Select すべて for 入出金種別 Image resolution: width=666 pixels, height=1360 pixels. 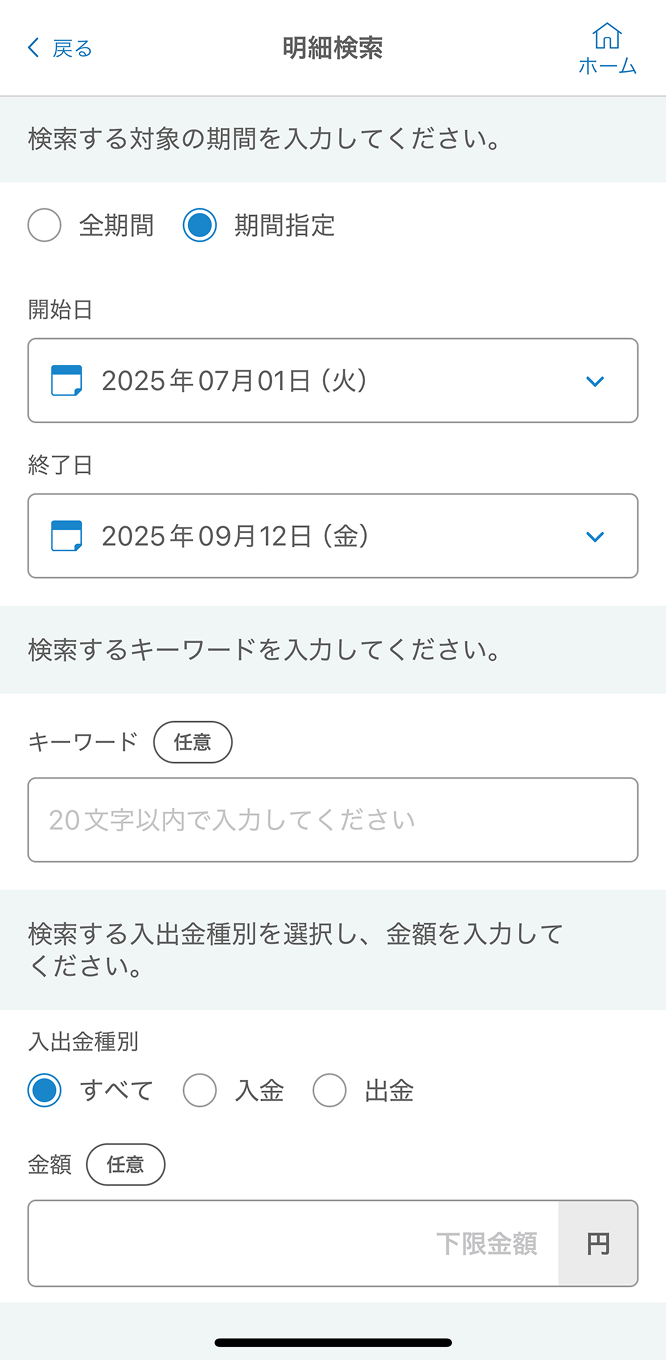click(44, 1090)
